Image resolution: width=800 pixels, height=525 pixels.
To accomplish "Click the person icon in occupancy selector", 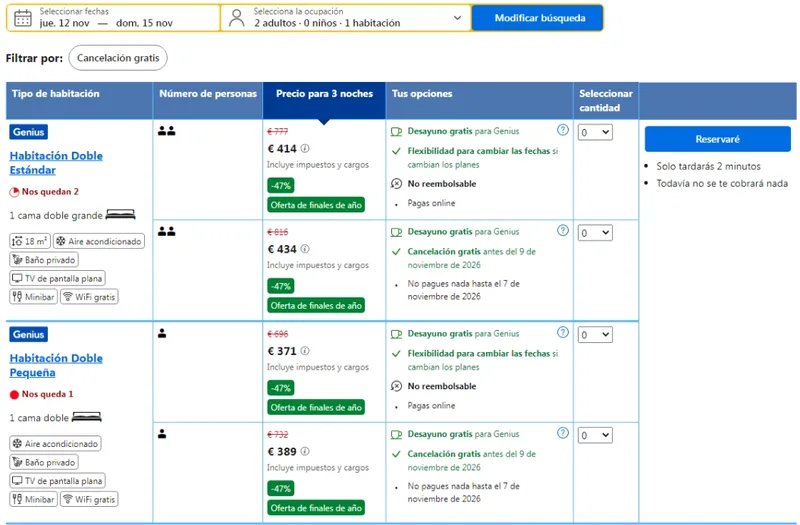I will point(236,18).
